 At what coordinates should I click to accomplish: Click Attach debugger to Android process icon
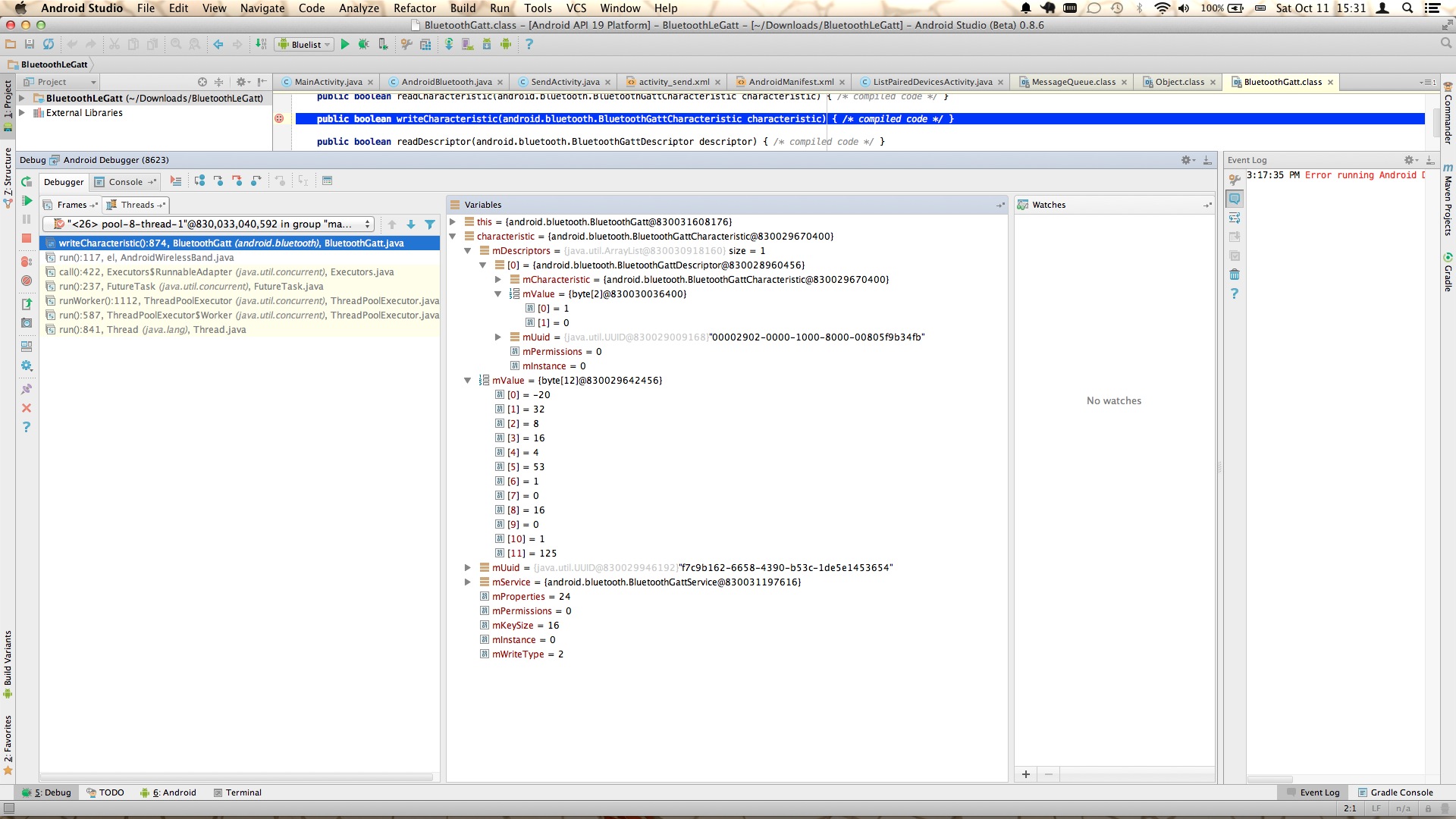[x=383, y=44]
